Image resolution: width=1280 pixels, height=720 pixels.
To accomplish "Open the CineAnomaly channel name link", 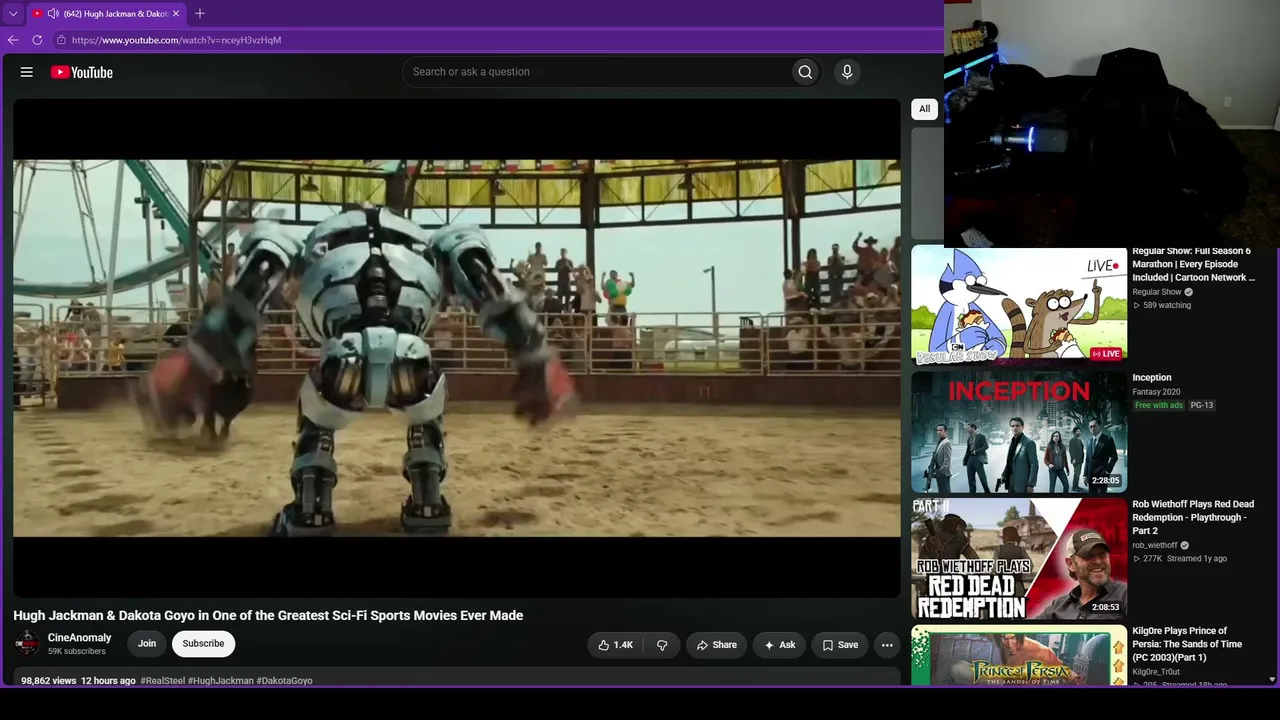I will tap(80, 638).
